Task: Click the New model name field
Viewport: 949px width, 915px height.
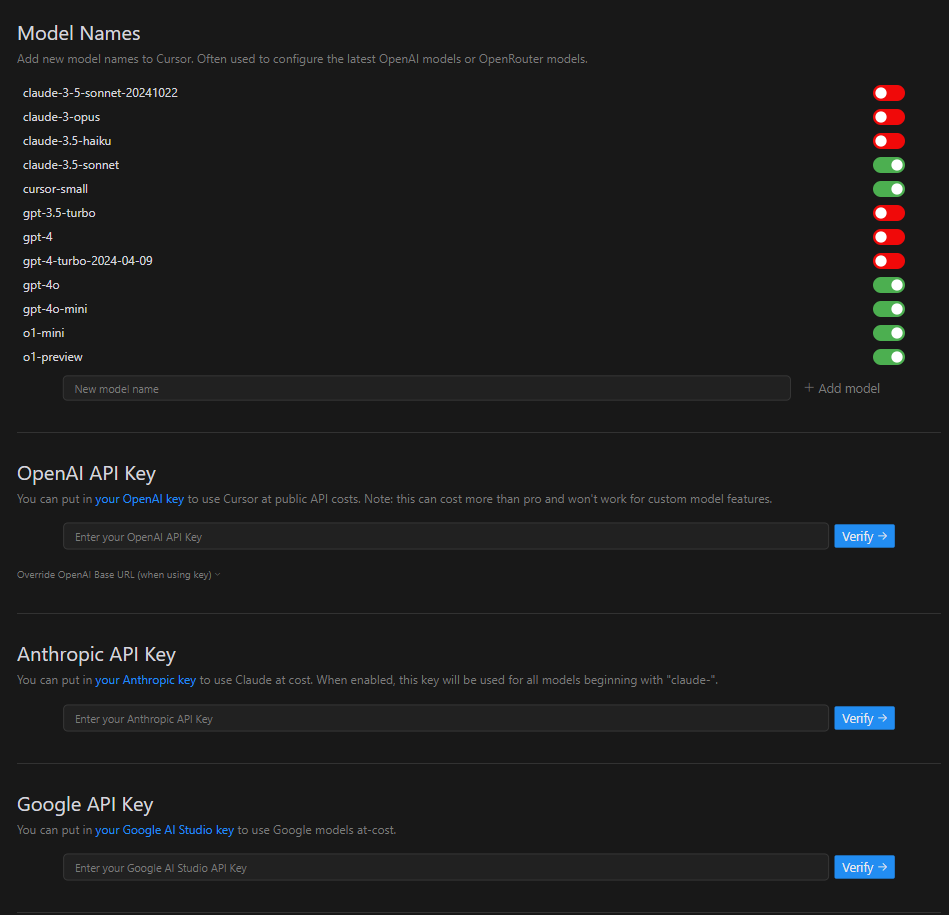Action: (x=426, y=388)
